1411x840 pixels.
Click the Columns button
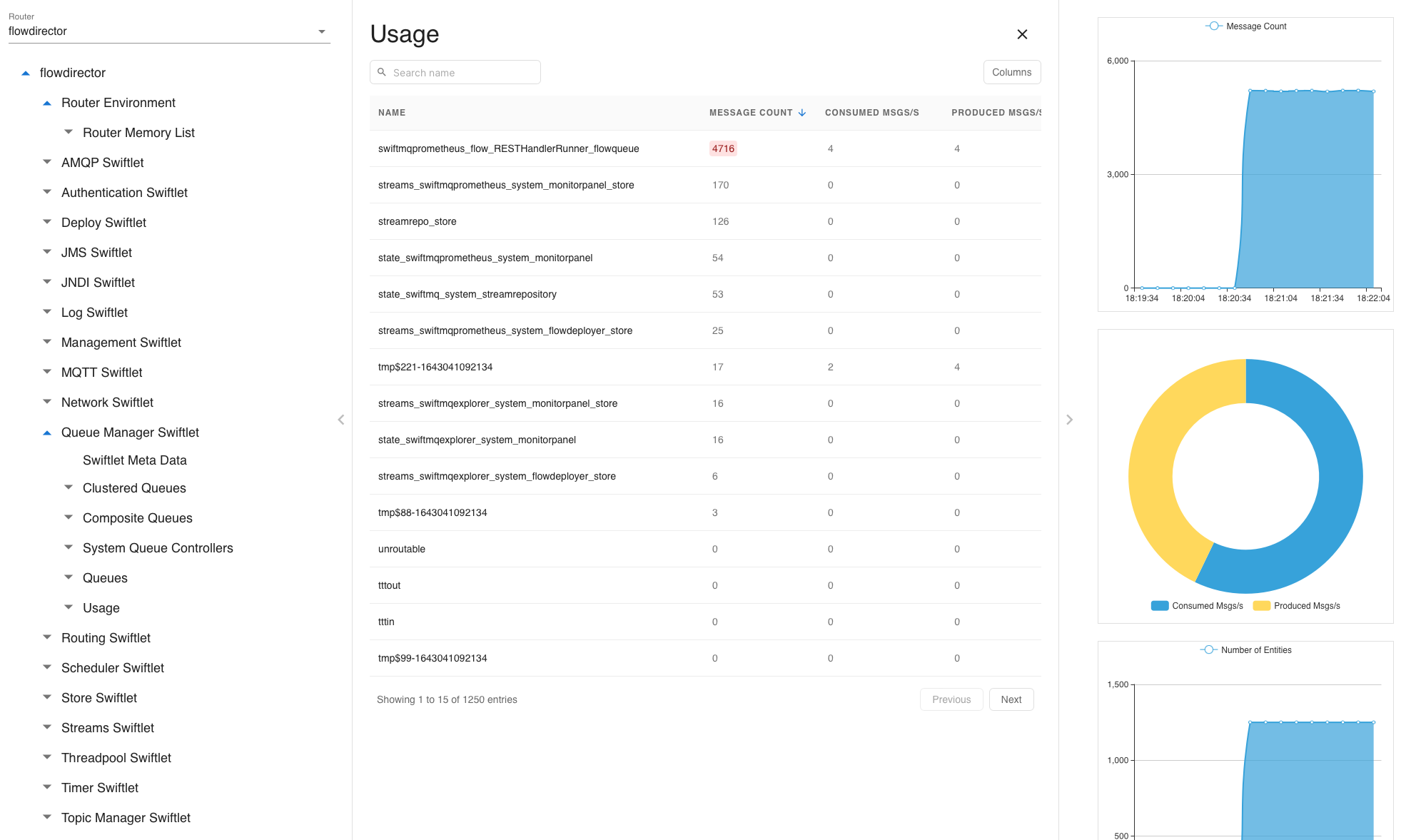1011,72
